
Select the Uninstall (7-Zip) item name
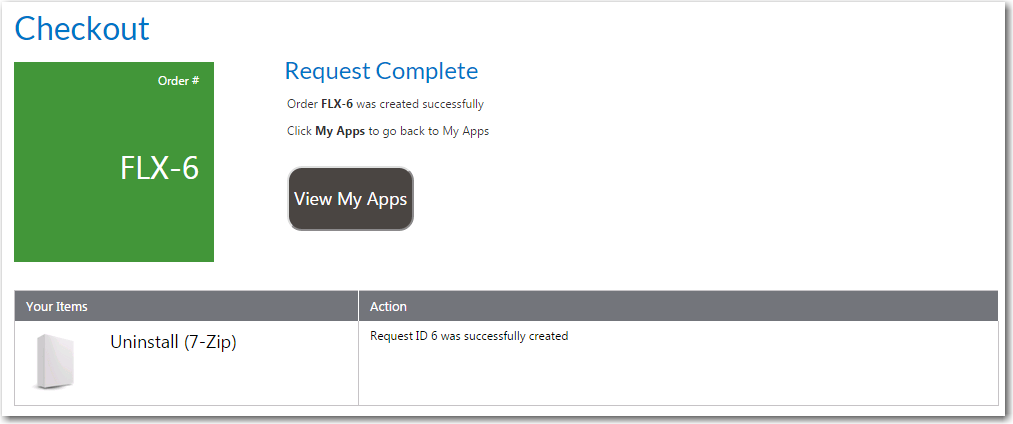point(173,342)
